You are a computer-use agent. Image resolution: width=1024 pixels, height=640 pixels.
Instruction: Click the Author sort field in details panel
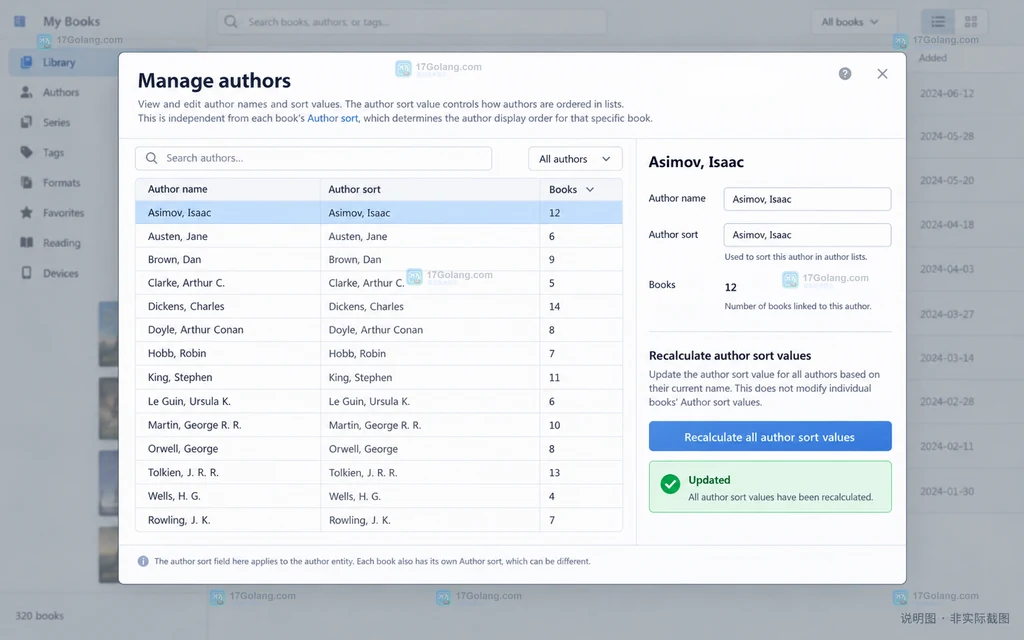807,234
